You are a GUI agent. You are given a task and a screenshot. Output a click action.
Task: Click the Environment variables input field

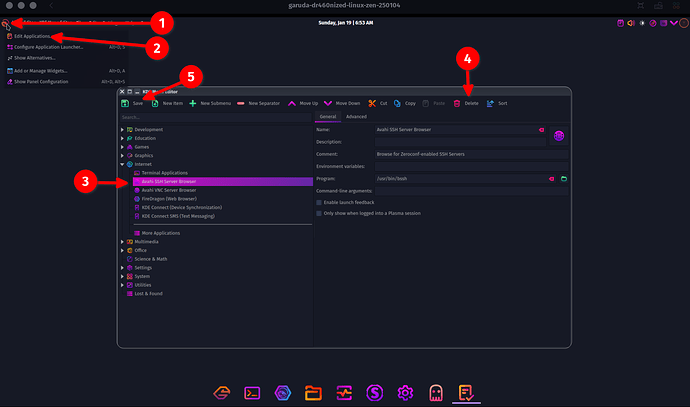coord(471,167)
